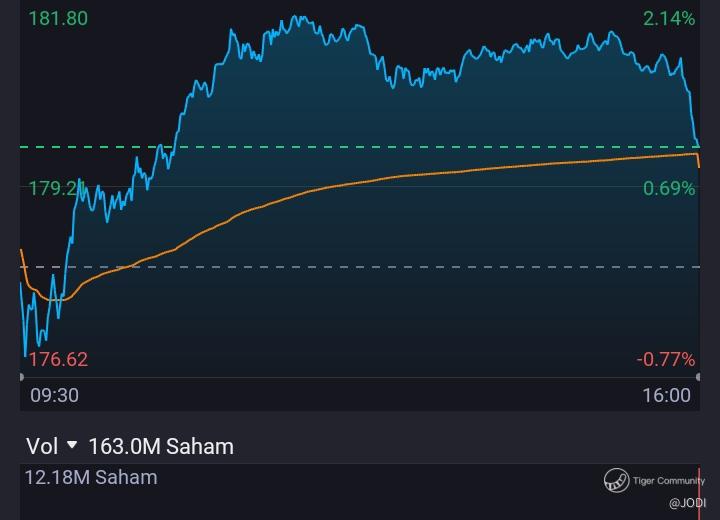Click the 09:30 market open time
The height and width of the screenshot is (520, 720).
coord(54,395)
